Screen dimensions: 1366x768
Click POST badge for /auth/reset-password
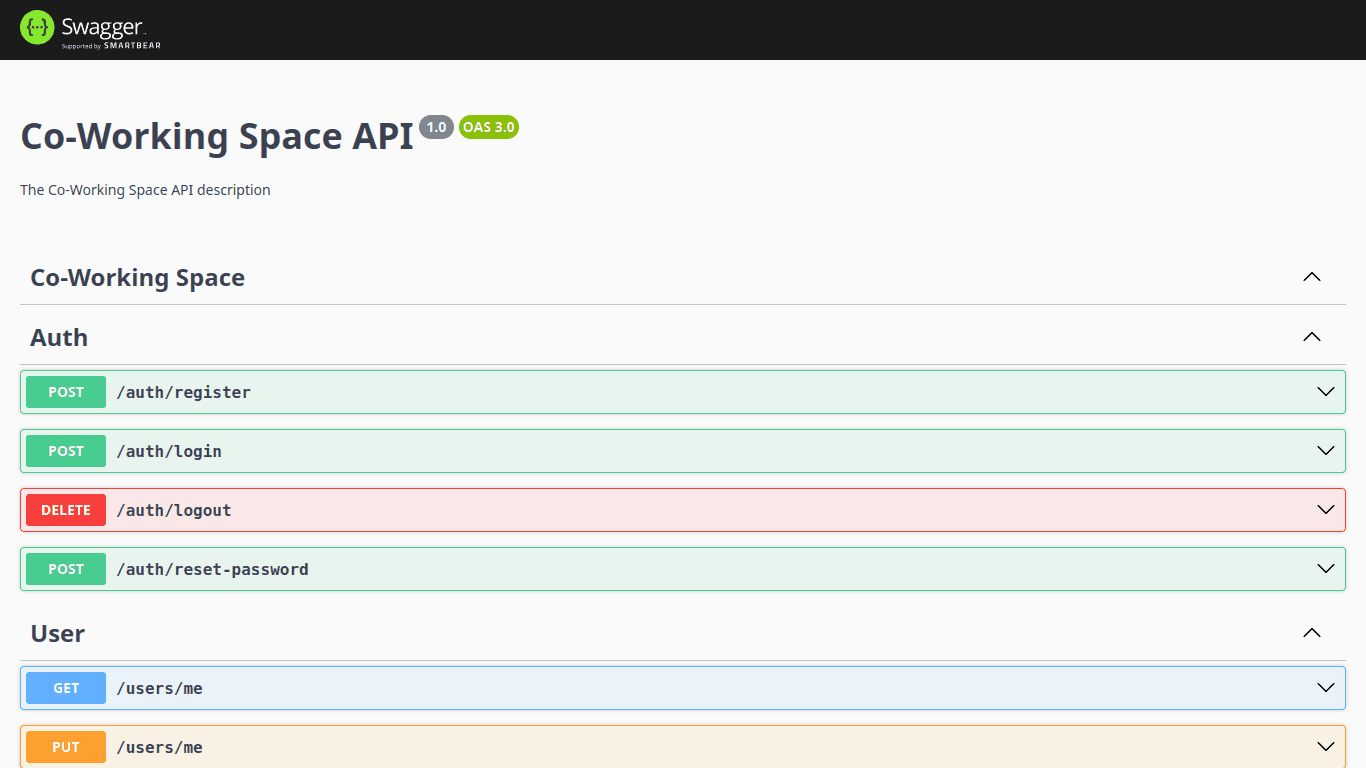coord(66,569)
